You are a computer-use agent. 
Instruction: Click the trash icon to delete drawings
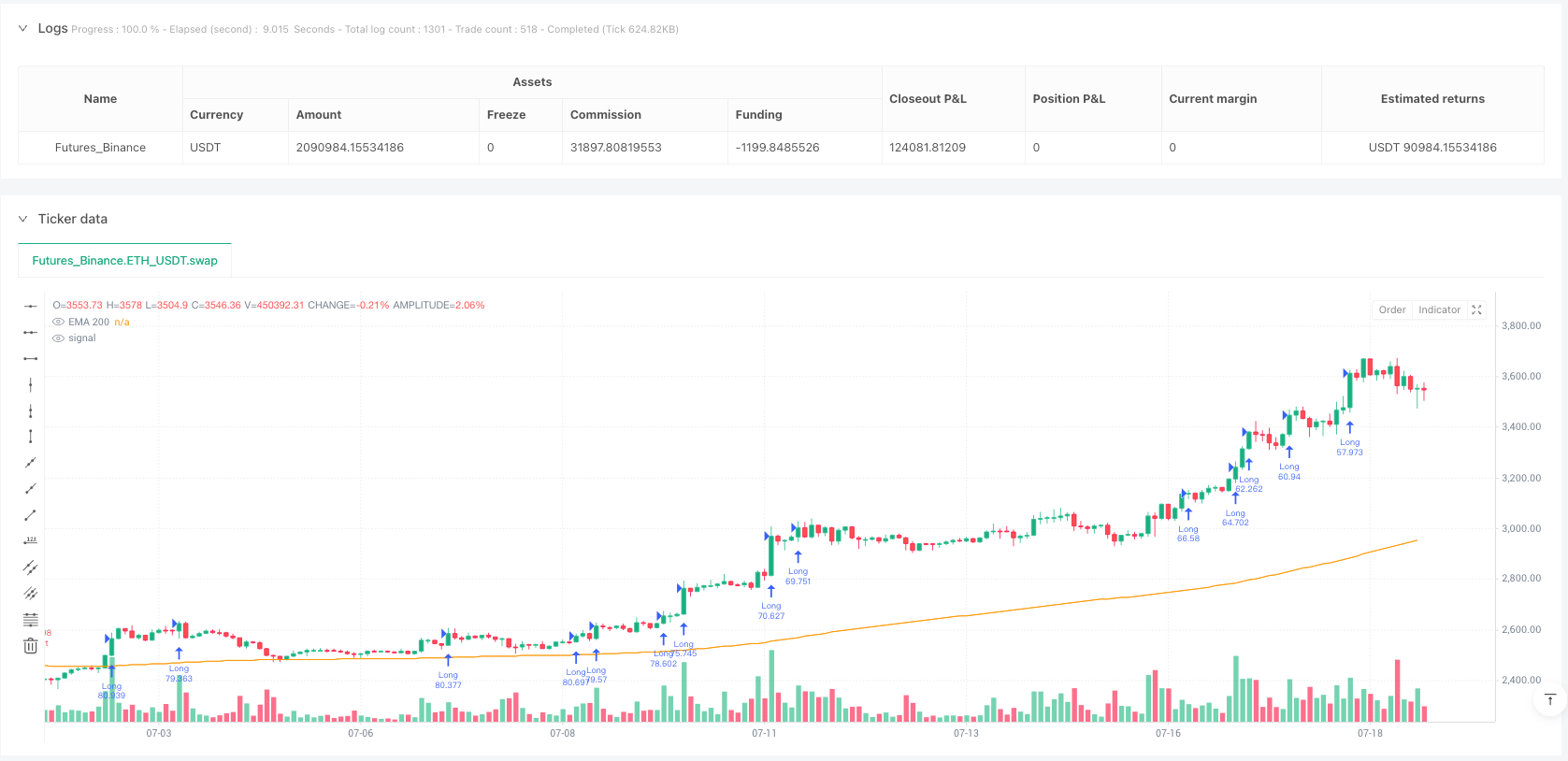pos(31,645)
